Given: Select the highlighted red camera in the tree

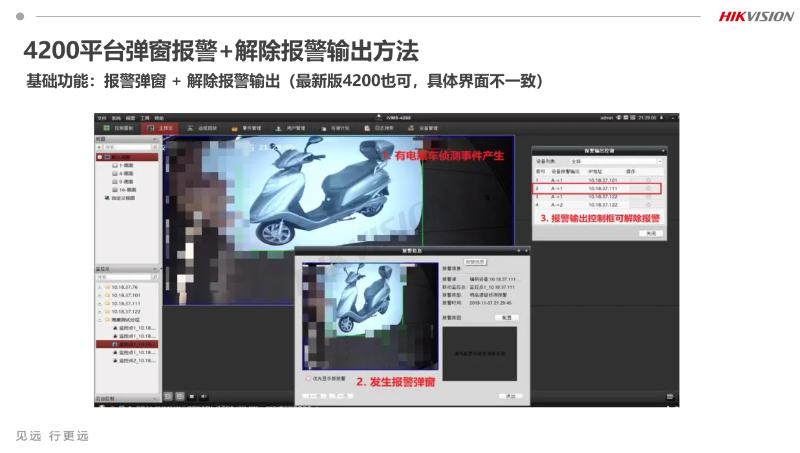Looking at the screenshot, I should coord(127,344).
